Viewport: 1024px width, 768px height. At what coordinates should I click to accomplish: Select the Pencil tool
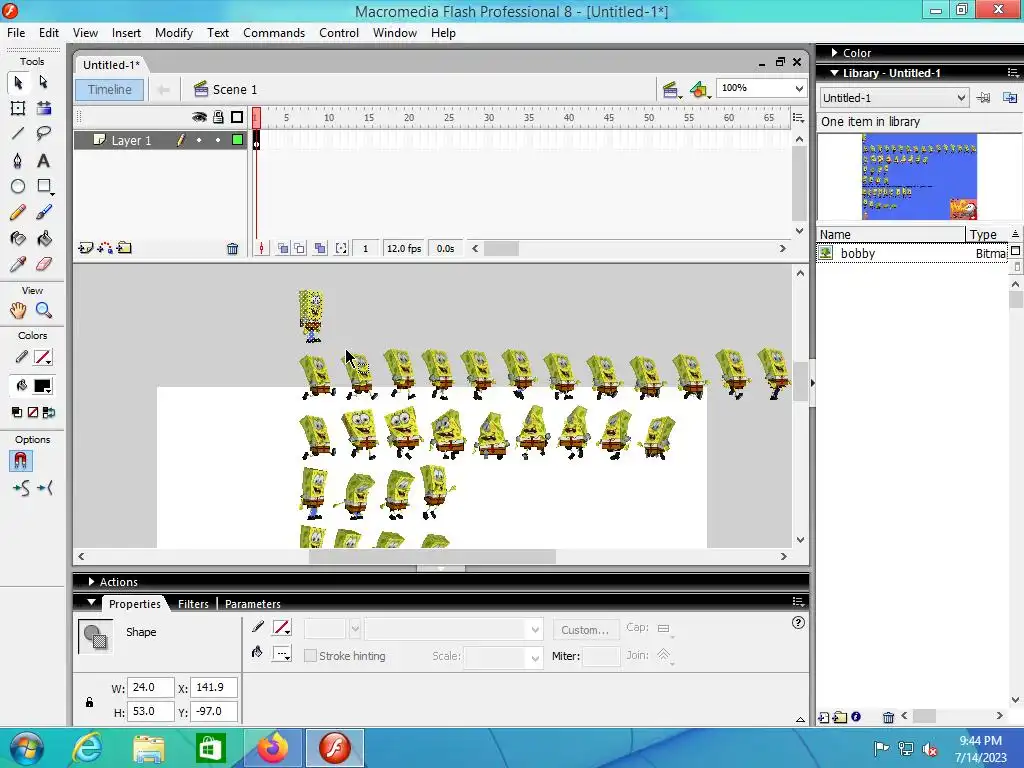(18, 213)
